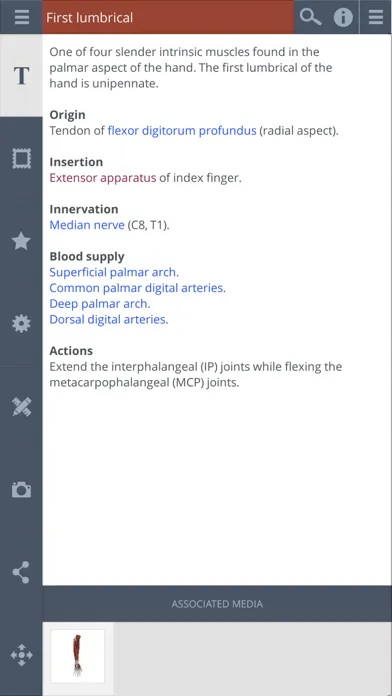Select the text T sidebar tab
This screenshot has height=696, width=392.
21,76
